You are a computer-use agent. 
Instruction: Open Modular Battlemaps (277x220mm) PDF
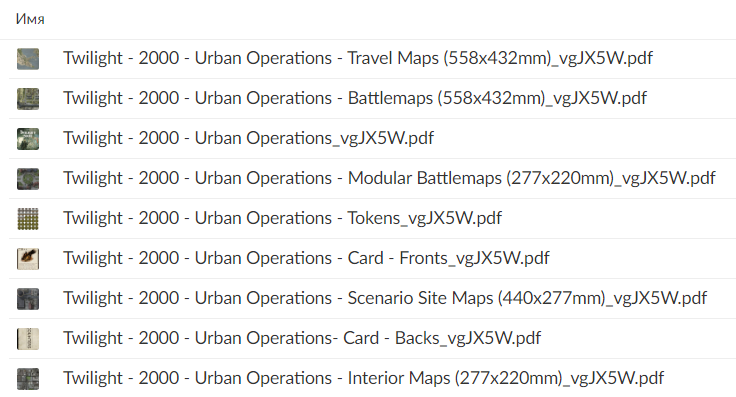(389, 178)
